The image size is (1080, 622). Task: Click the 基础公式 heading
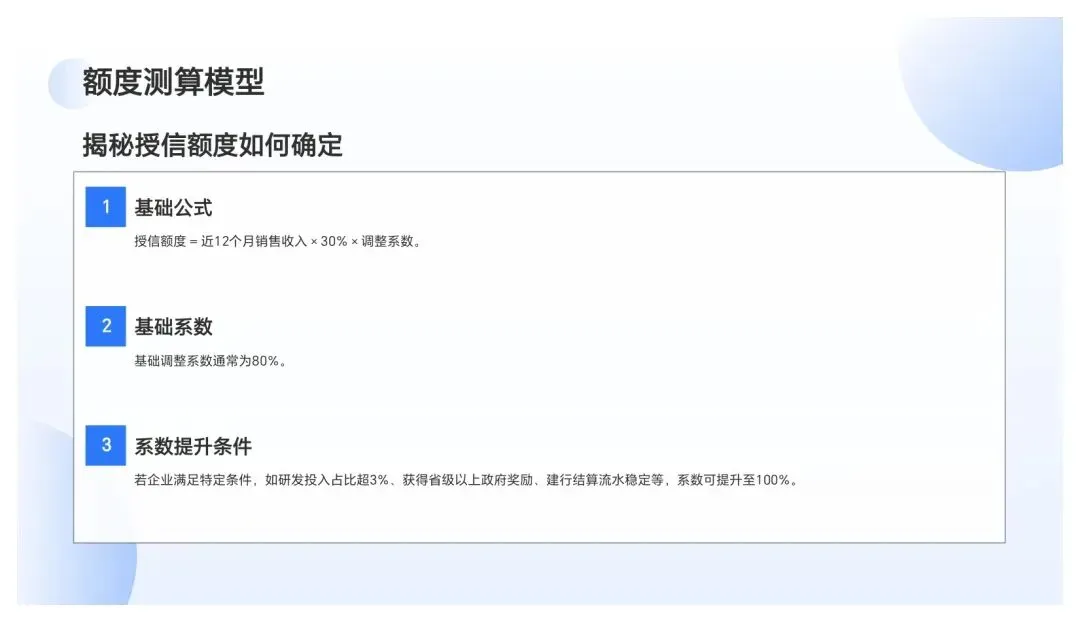point(173,207)
